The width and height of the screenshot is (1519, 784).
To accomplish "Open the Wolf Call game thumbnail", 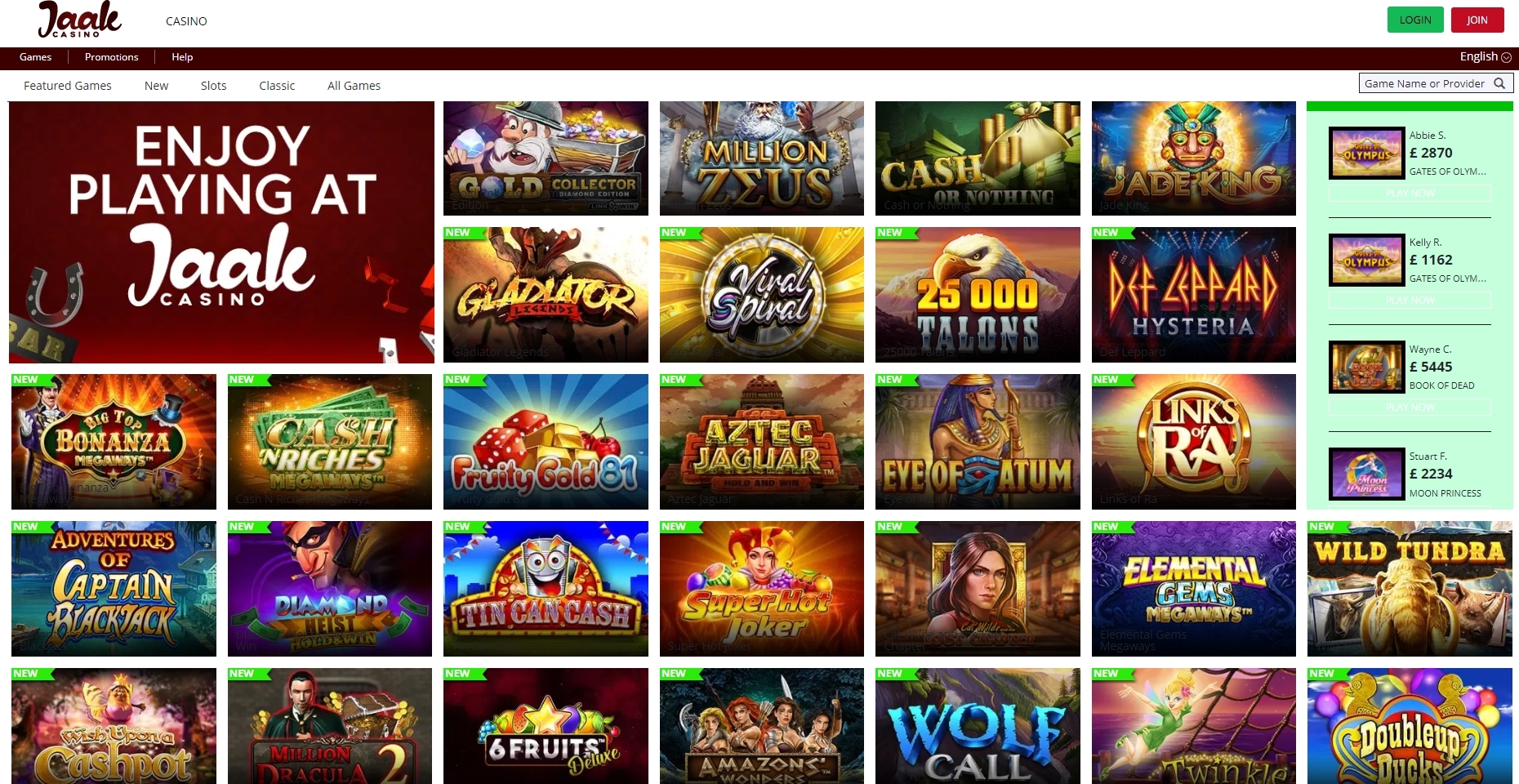I will 978,726.
